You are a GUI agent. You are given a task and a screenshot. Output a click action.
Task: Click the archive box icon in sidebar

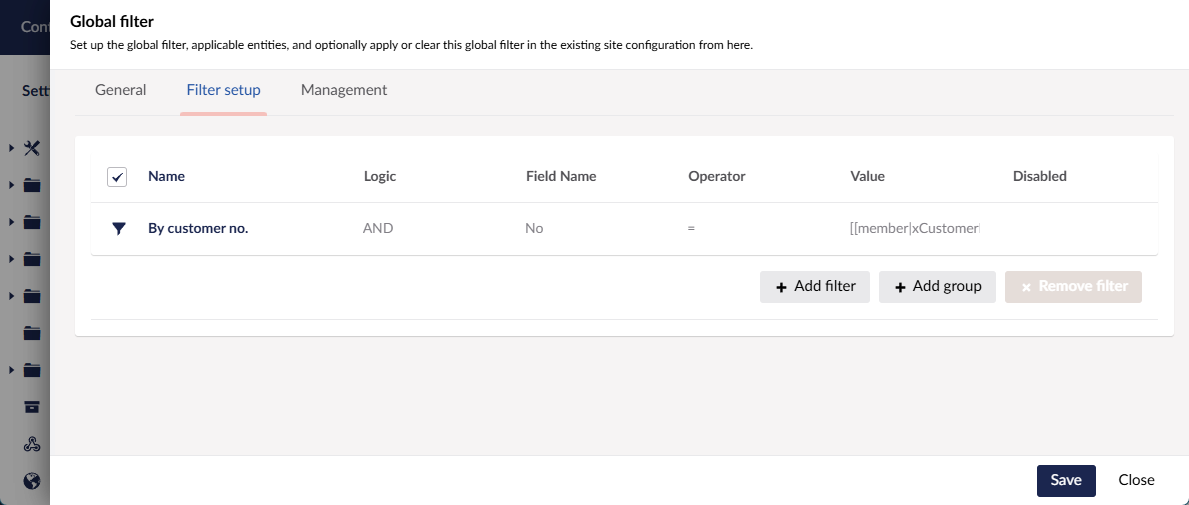click(x=32, y=407)
